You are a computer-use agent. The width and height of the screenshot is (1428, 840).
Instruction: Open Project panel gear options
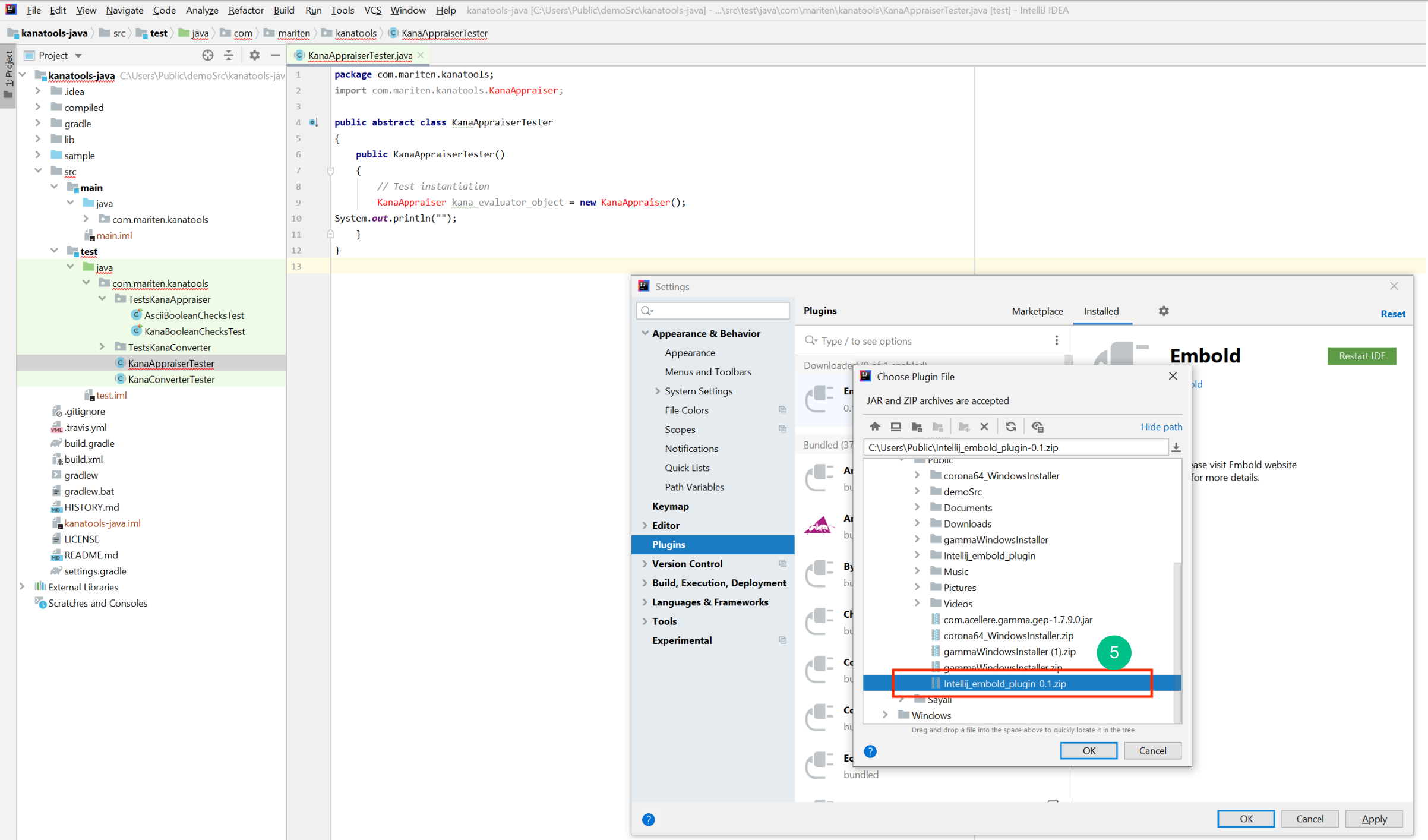point(255,55)
